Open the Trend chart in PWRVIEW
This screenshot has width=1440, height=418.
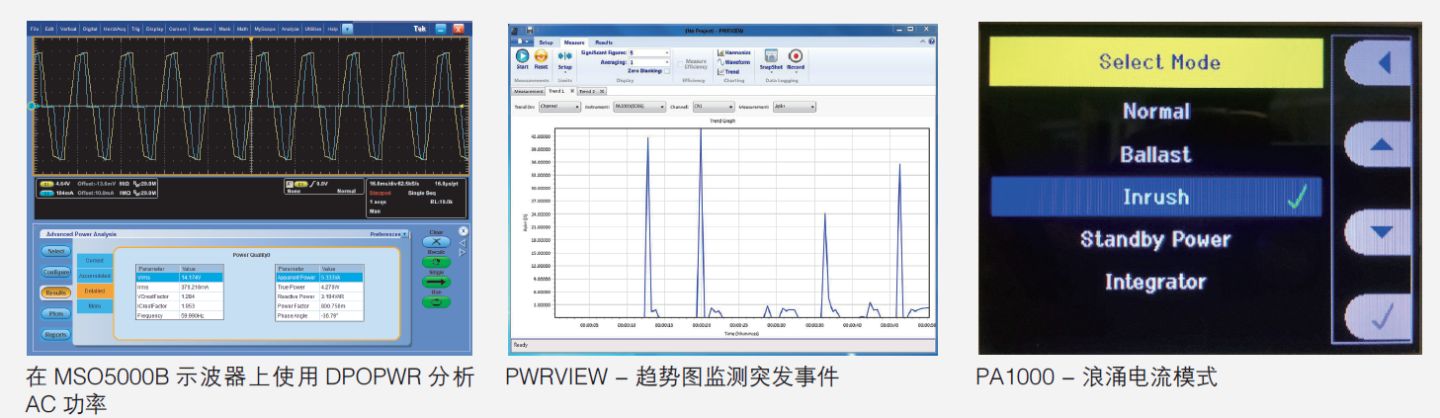pos(728,72)
